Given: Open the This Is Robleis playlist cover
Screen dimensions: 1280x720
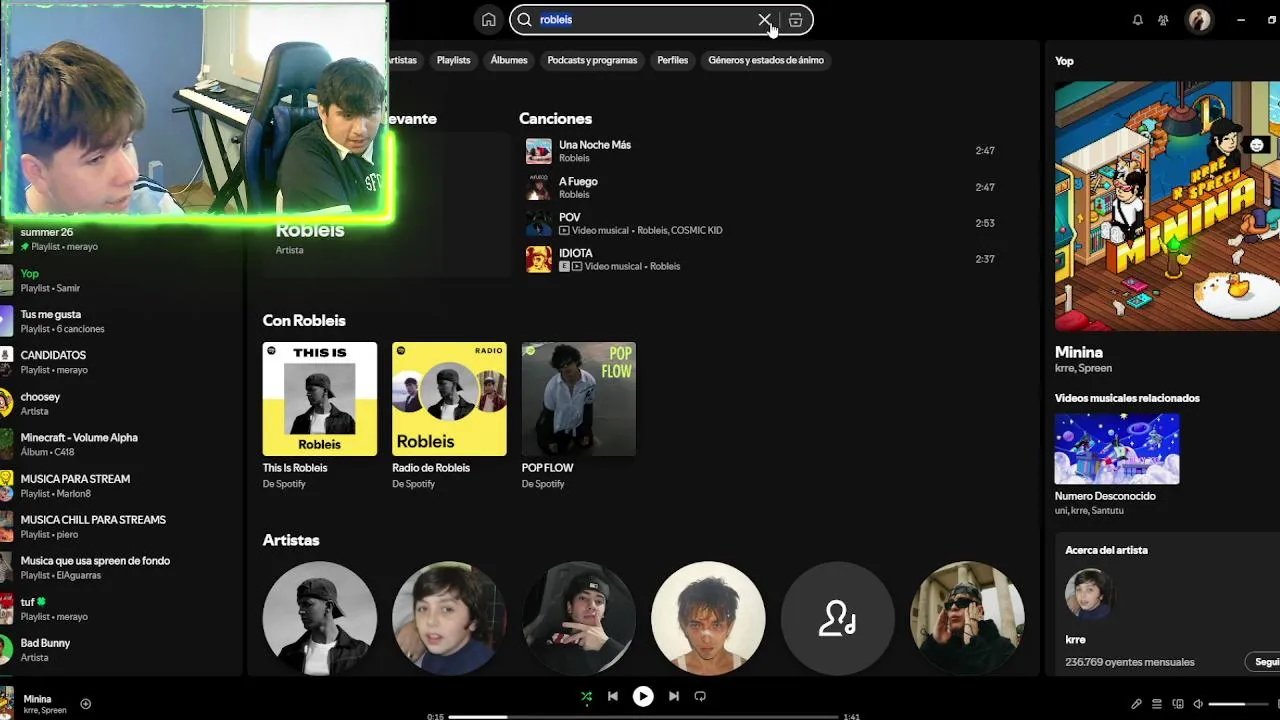Looking at the screenshot, I should (x=320, y=399).
